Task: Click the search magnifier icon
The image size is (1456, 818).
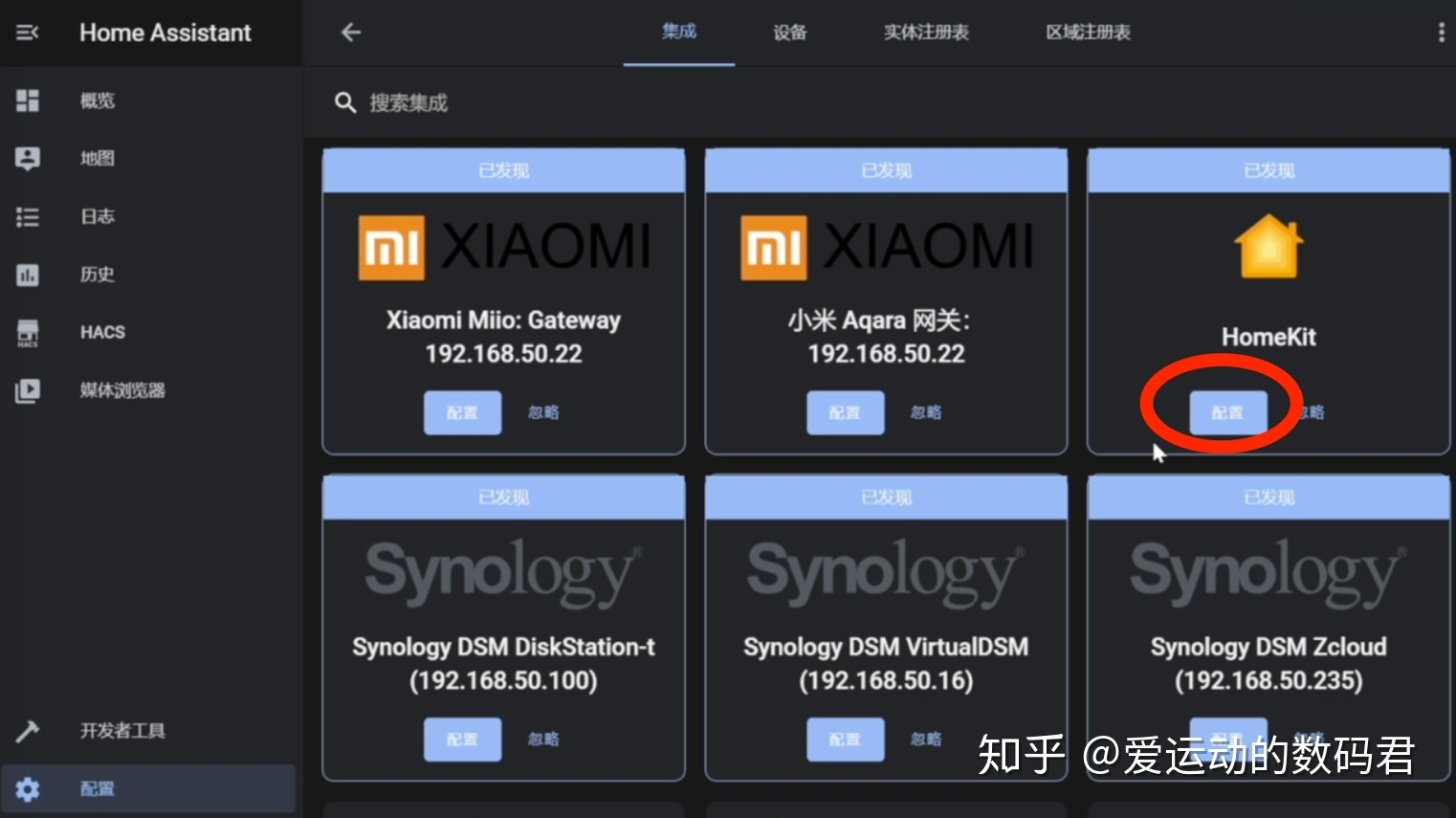Action: (345, 102)
